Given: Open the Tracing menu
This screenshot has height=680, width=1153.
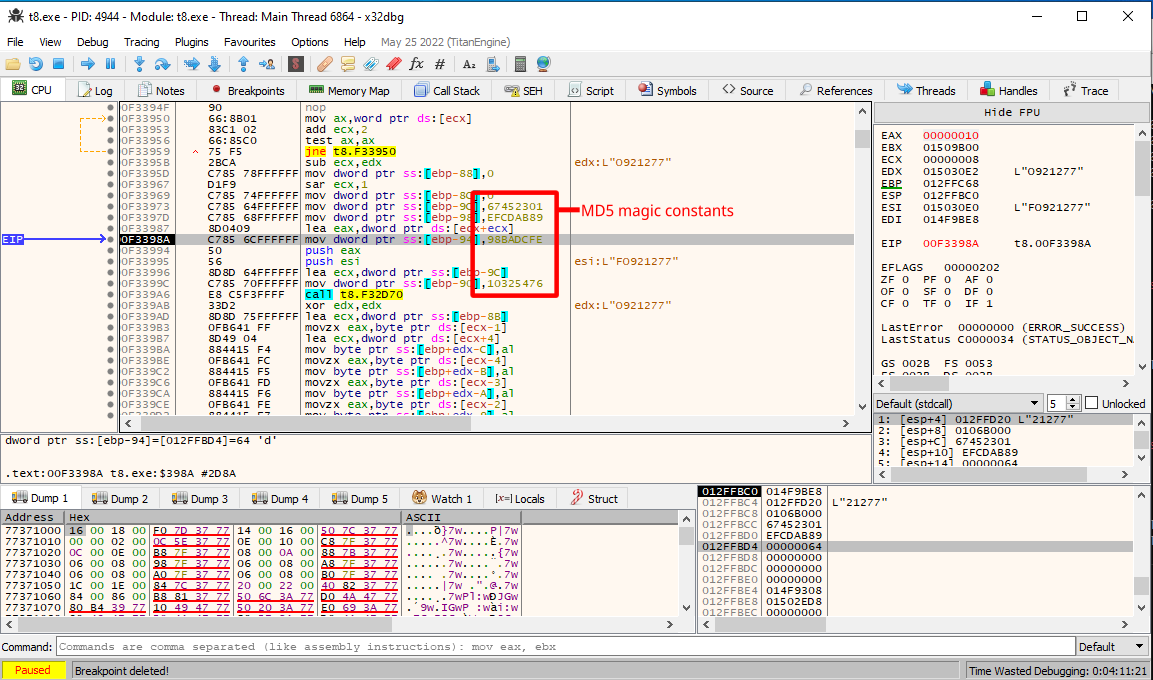Looking at the screenshot, I should (141, 42).
